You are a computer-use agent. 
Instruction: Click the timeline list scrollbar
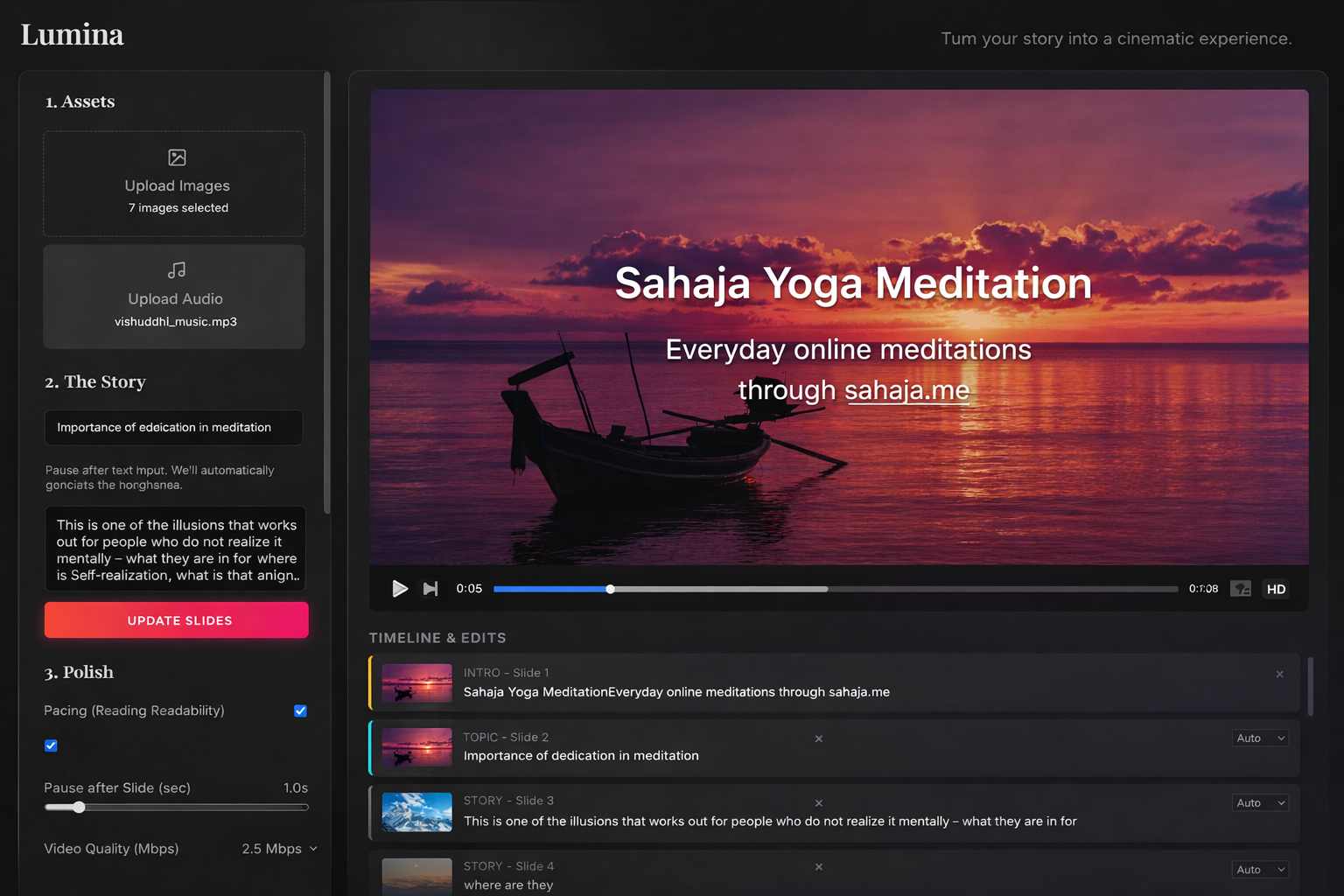click(1311, 687)
